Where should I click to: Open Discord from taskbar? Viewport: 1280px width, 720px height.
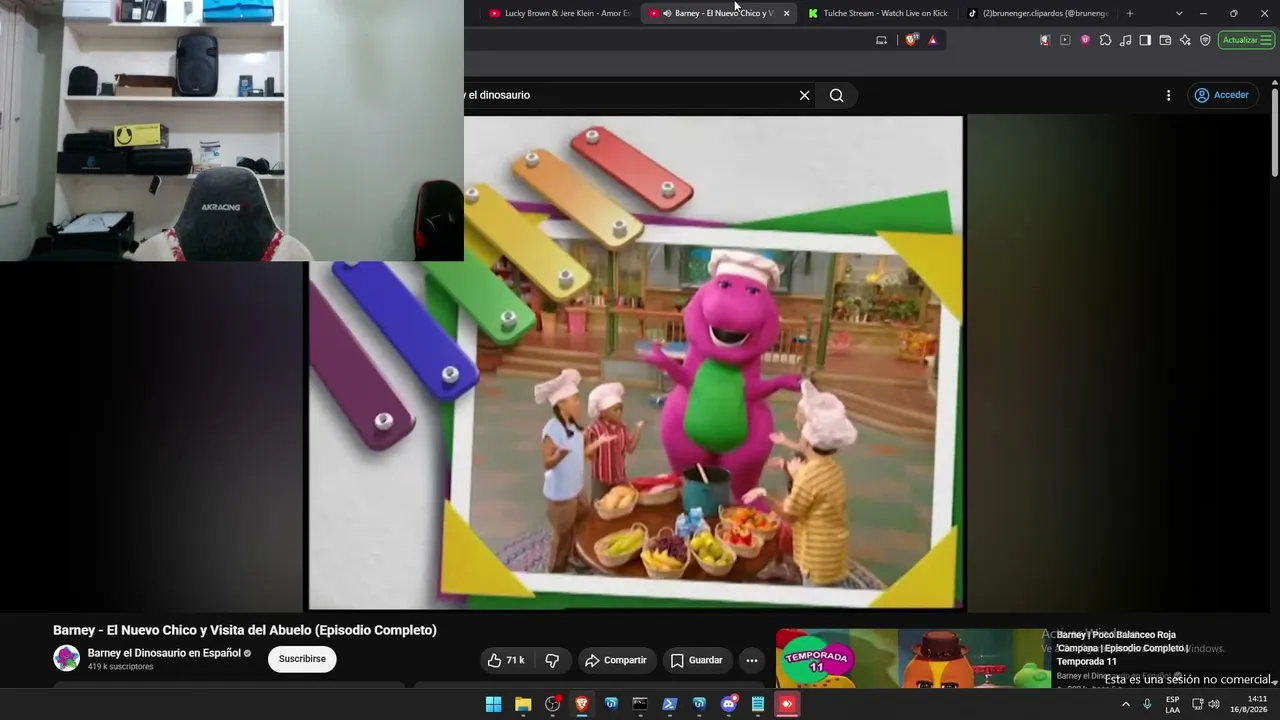[x=729, y=704]
